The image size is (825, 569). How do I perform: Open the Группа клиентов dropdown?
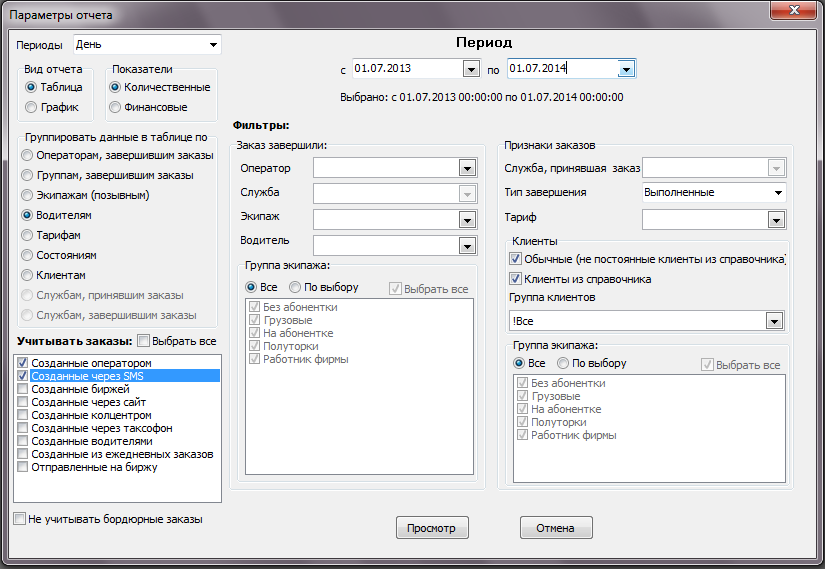(x=773, y=321)
